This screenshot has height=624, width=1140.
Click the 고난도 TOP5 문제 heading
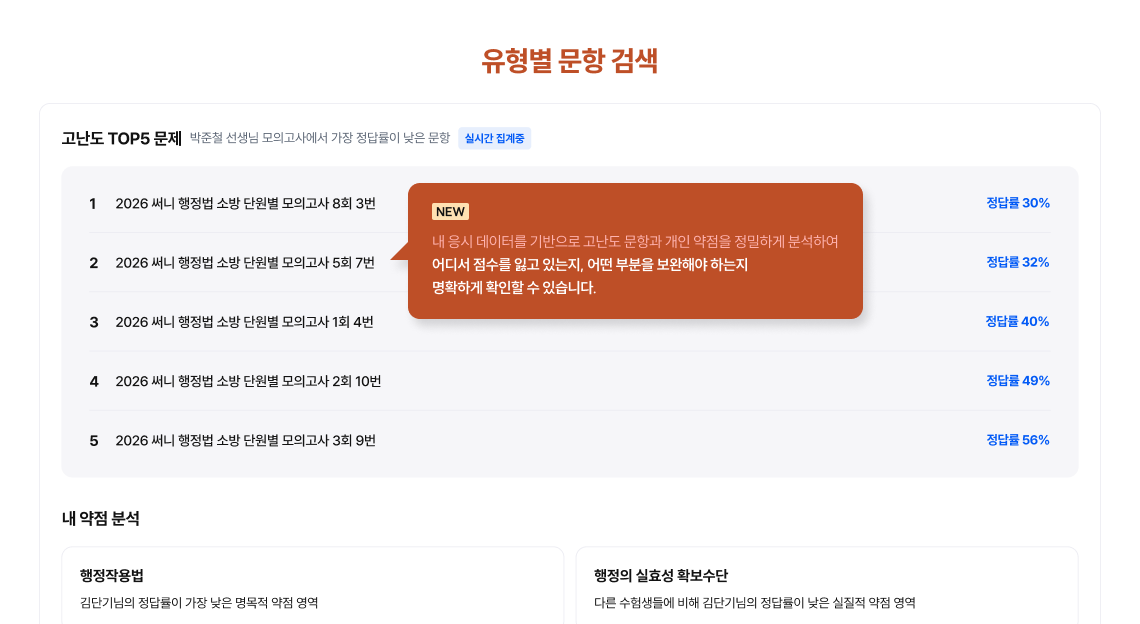[x=121, y=138]
